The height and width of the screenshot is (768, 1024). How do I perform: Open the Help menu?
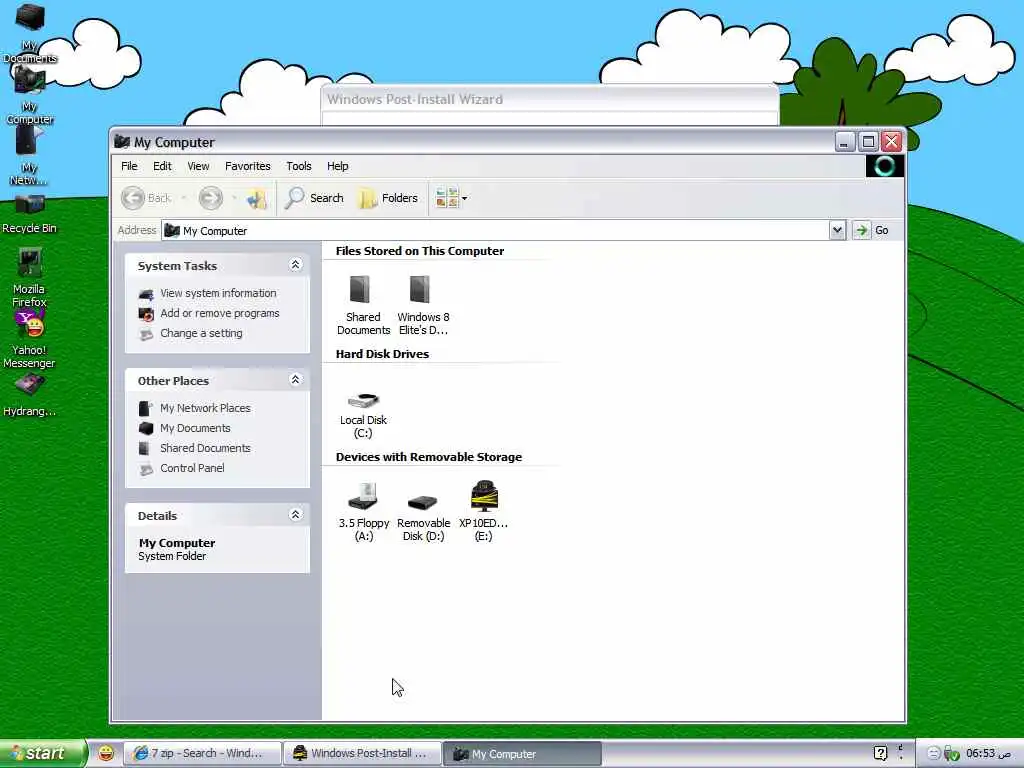338,166
